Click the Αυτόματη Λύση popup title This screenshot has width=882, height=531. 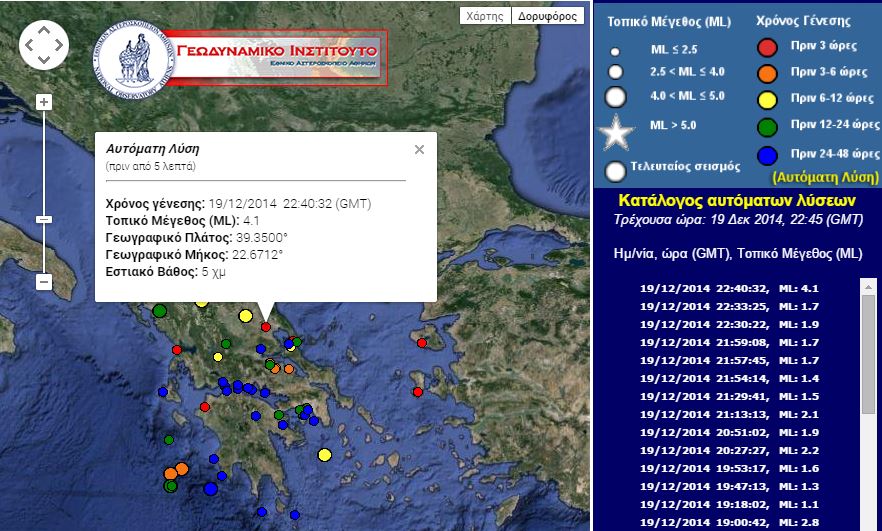(152, 149)
